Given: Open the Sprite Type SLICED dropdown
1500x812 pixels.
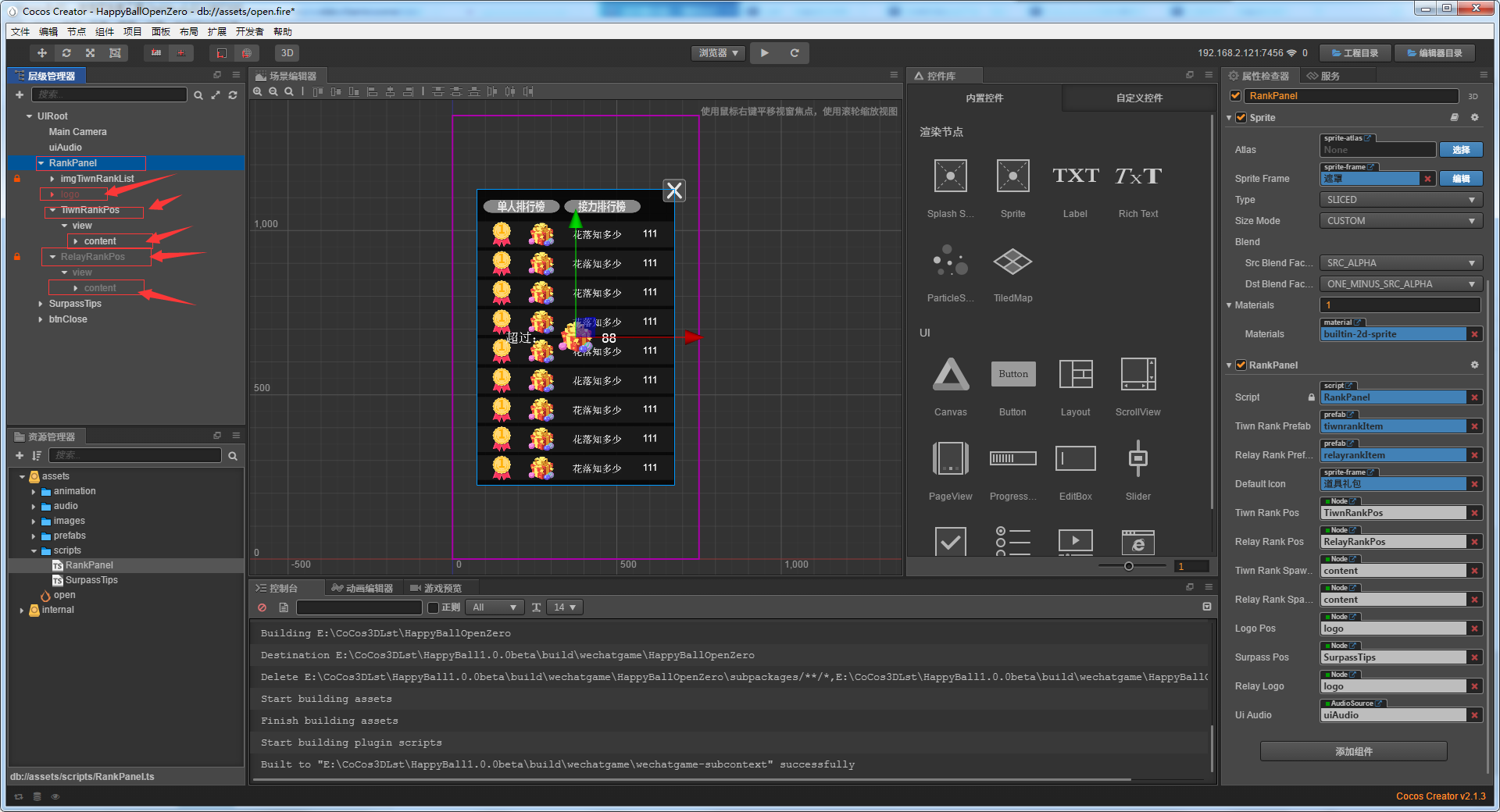Looking at the screenshot, I should pos(1399,200).
